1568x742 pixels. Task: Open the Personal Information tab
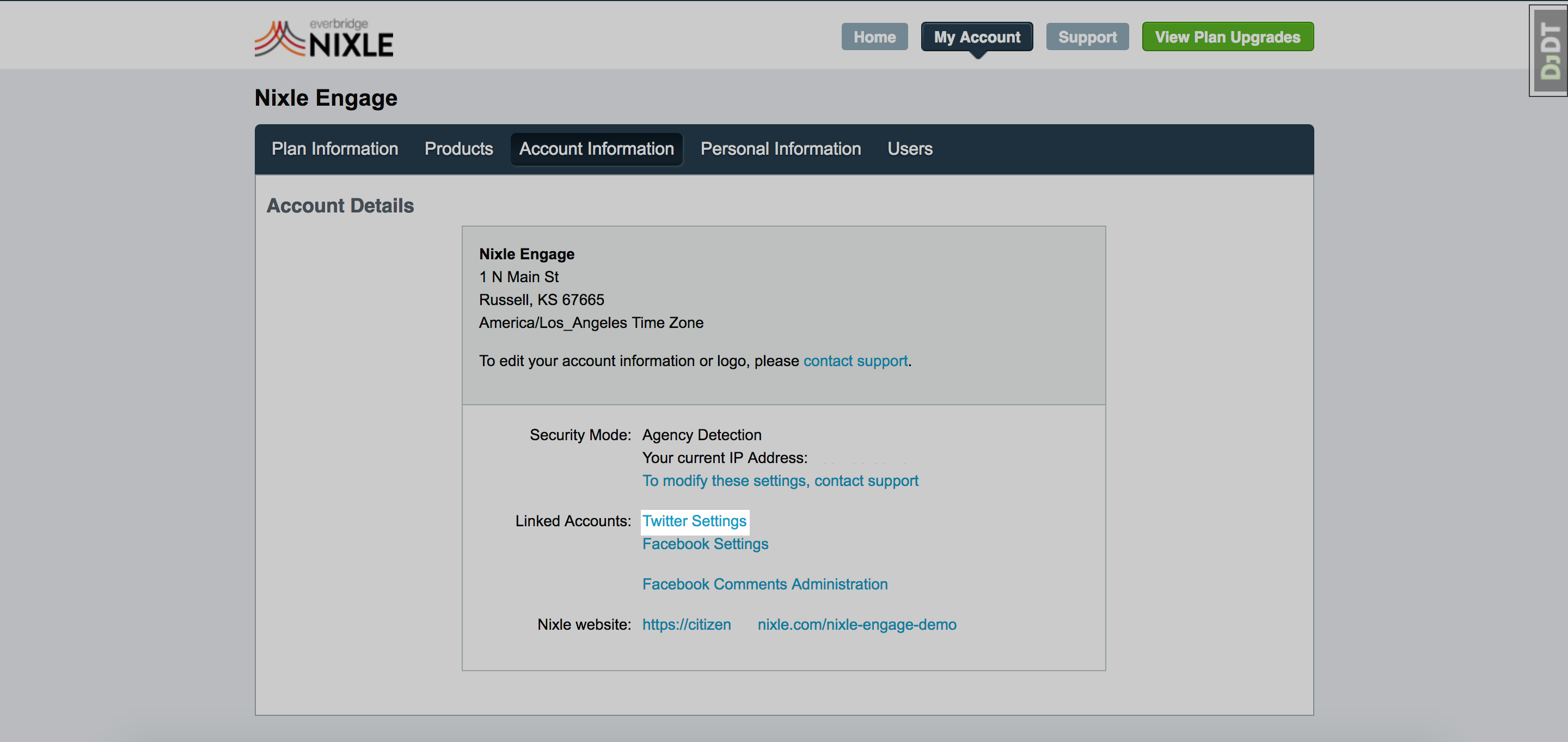[x=780, y=149]
